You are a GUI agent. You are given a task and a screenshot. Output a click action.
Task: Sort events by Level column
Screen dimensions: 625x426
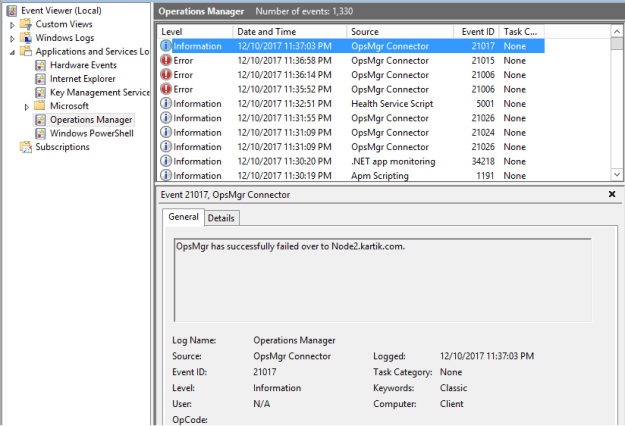click(x=195, y=31)
